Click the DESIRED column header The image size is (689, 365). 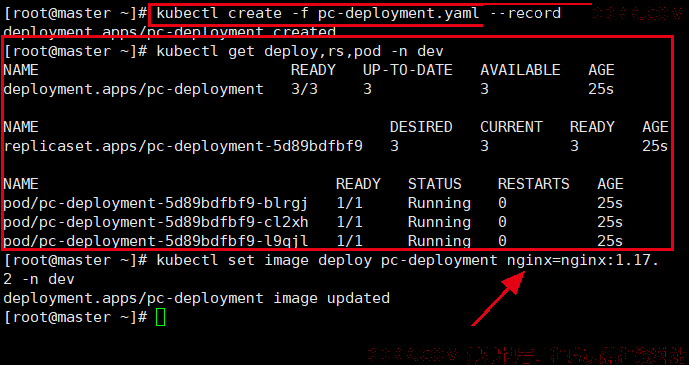[x=421, y=127]
